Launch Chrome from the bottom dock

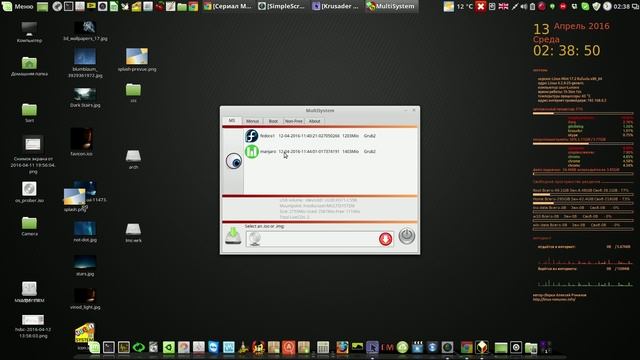[467, 347]
